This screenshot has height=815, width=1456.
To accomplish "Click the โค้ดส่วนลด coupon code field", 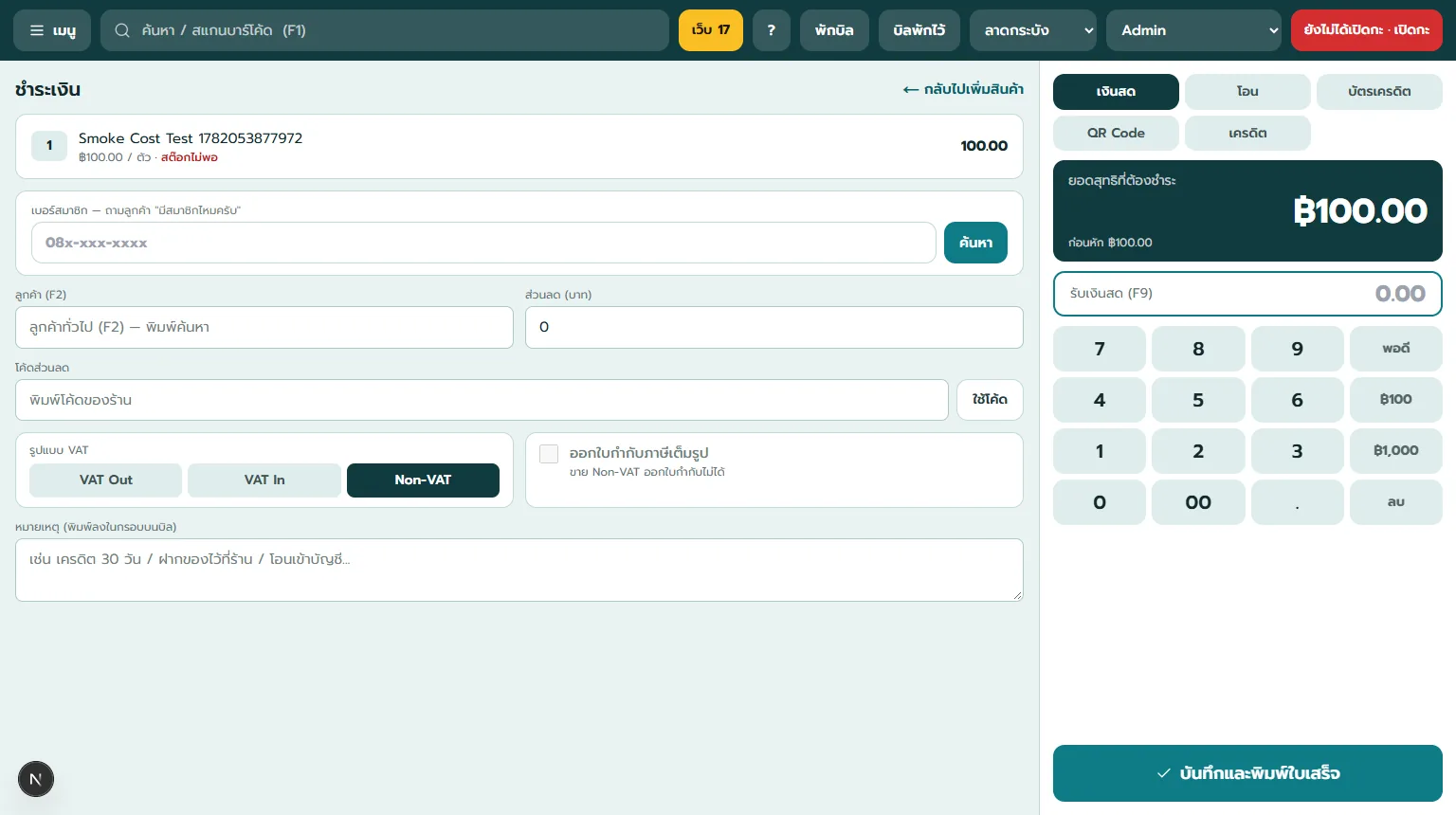I will click(482, 400).
